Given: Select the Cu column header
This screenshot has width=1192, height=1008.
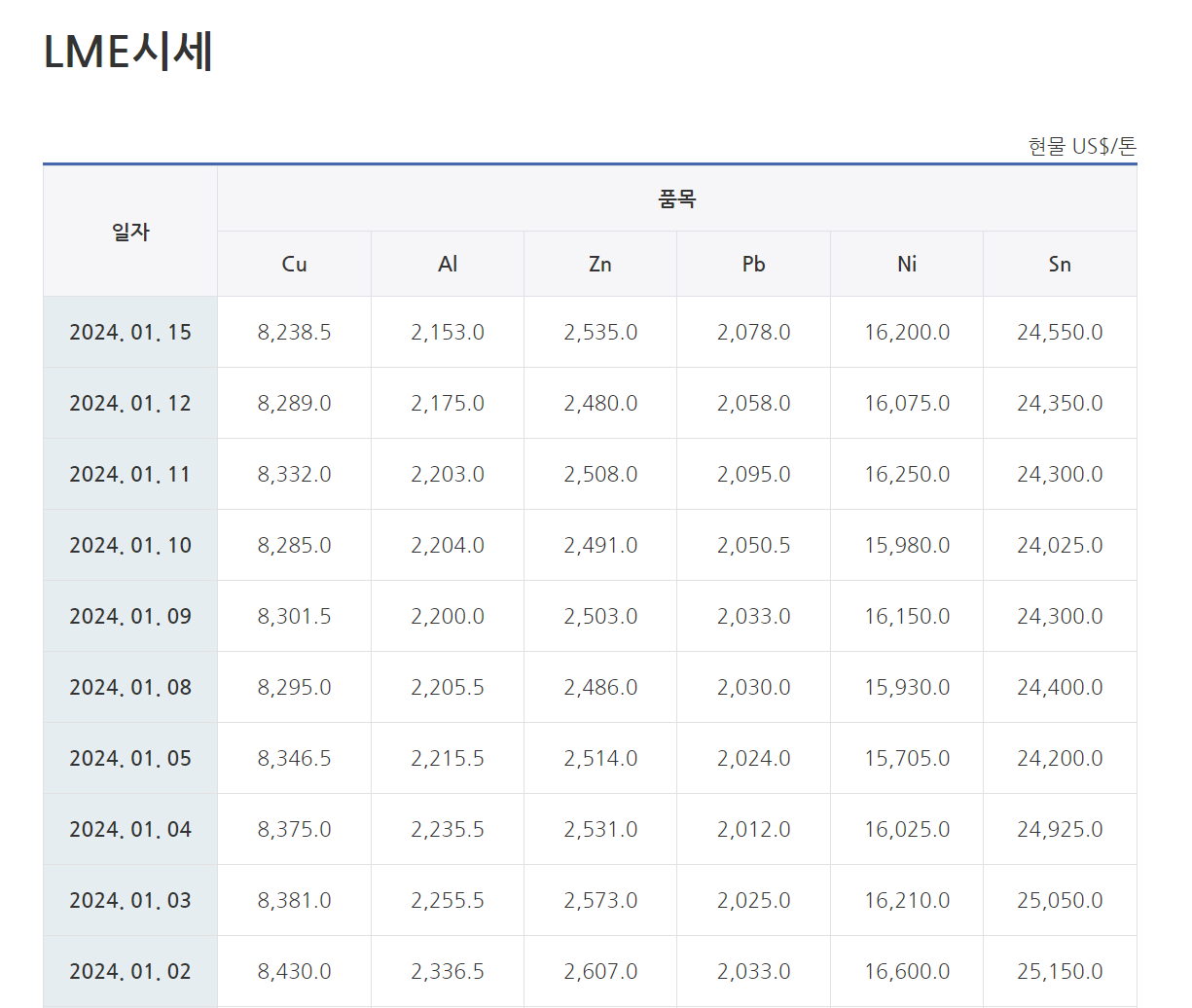Looking at the screenshot, I should point(294,264).
